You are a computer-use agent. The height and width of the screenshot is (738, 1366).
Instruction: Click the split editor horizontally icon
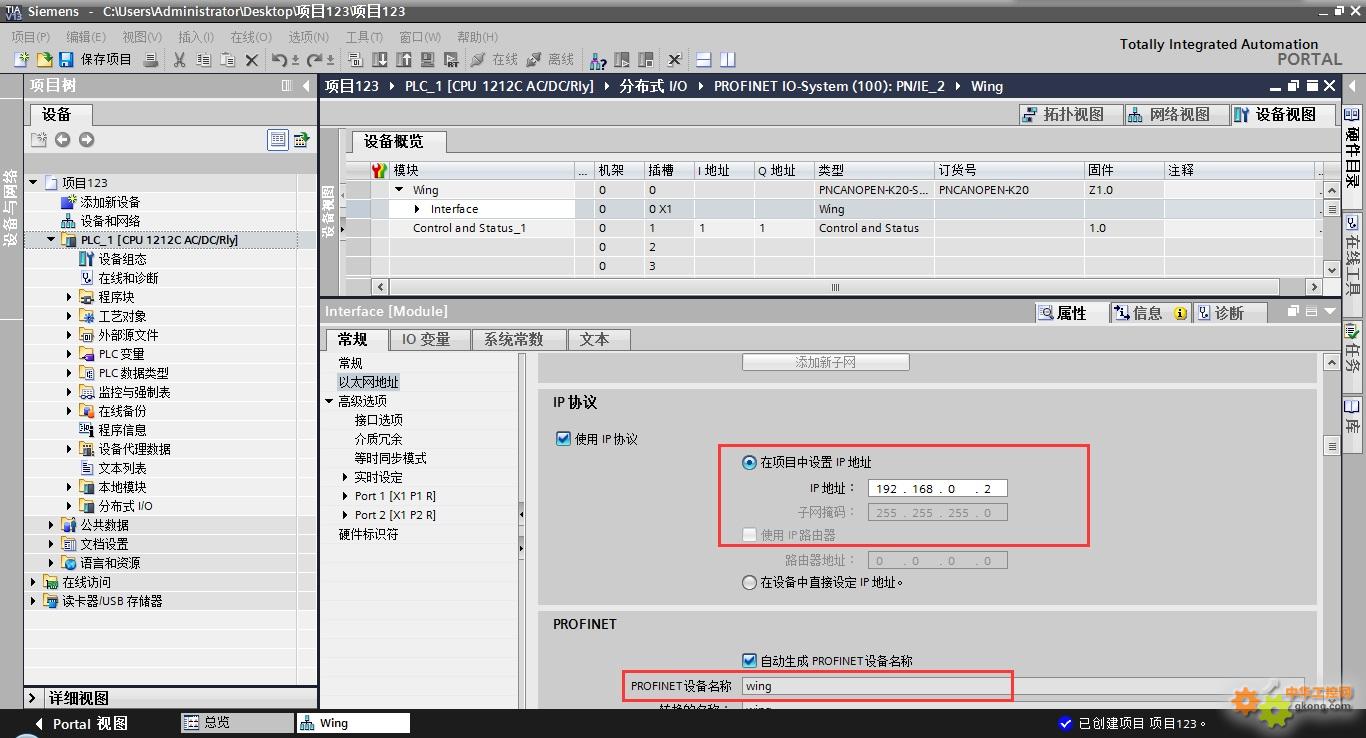(704, 60)
